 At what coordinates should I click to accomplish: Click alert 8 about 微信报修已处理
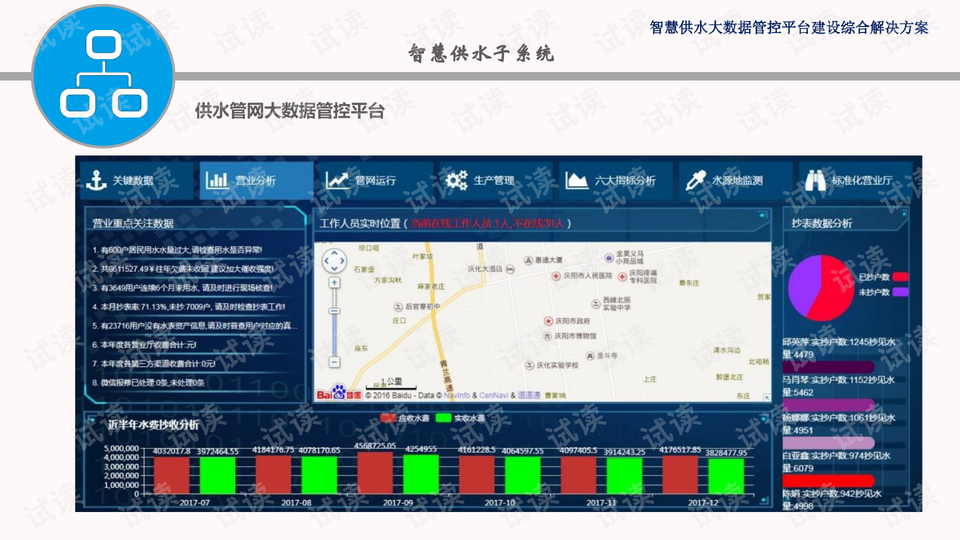(148, 383)
